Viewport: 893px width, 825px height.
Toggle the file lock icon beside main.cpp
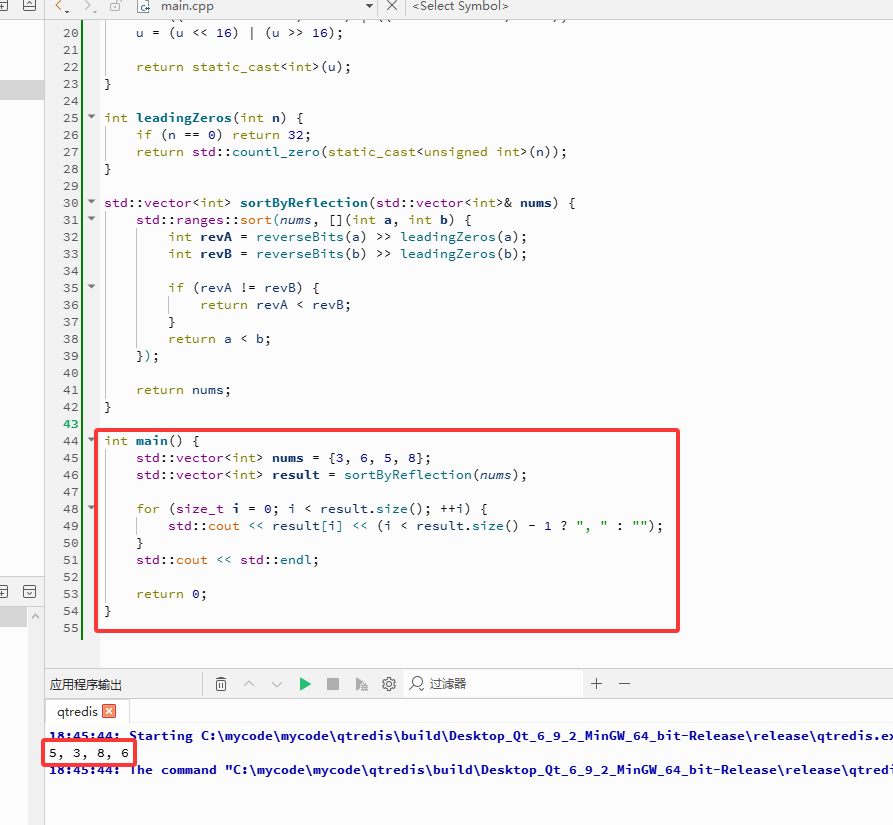pos(116,6)
